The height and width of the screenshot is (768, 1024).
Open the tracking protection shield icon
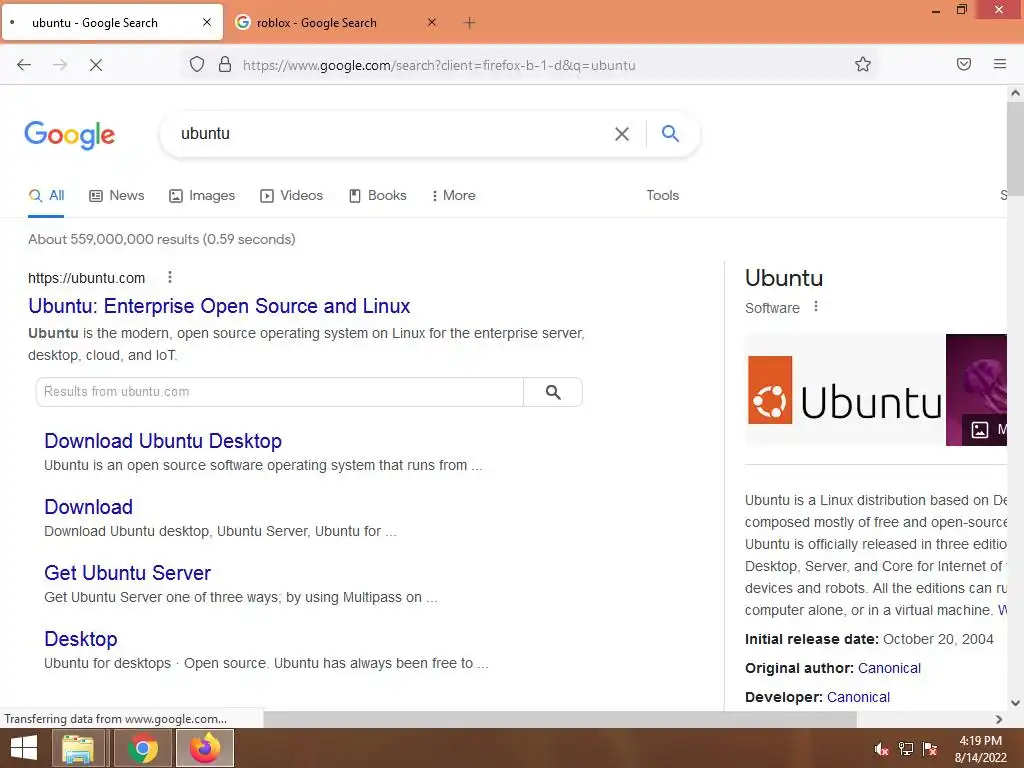[x=197, y=64]
